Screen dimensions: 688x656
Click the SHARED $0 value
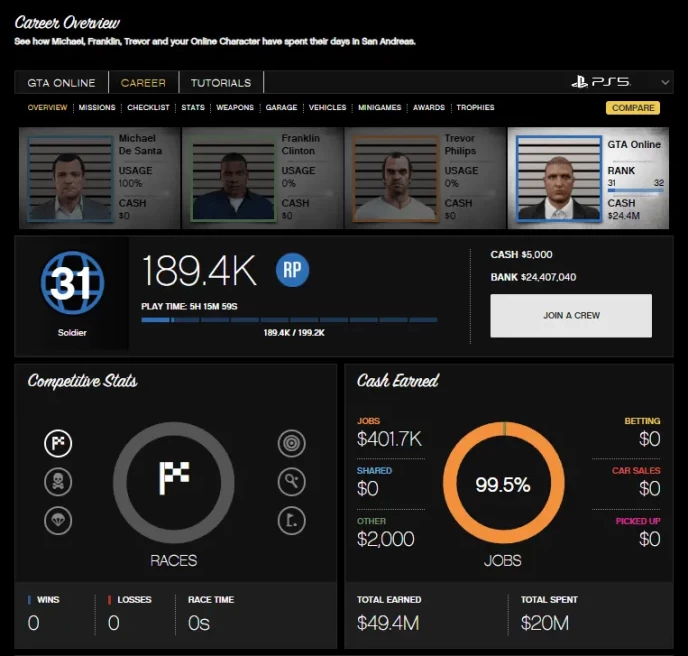[367, 488]
